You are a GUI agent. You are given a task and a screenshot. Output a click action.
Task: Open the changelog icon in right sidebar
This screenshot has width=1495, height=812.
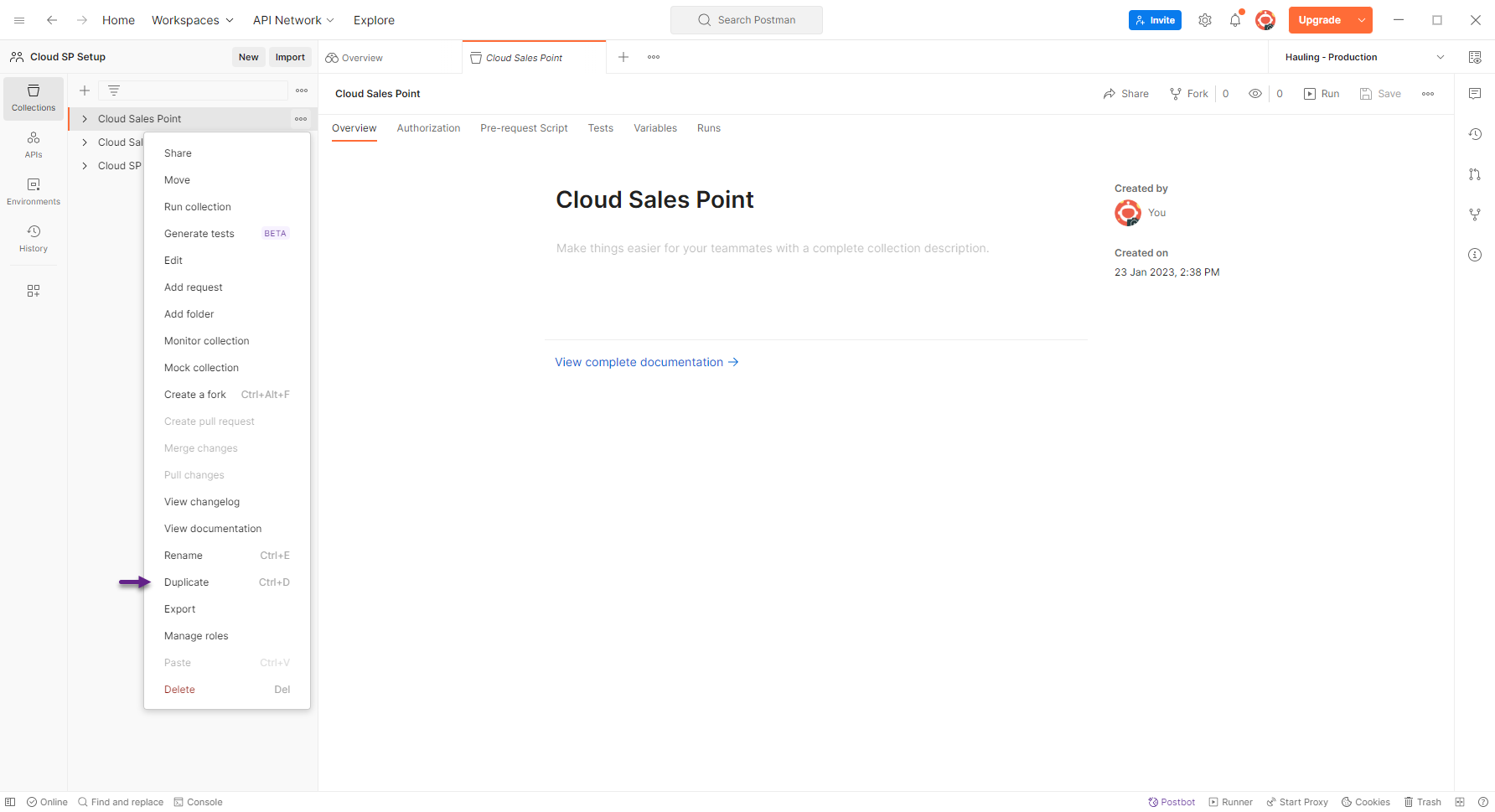coord(1475,134)
